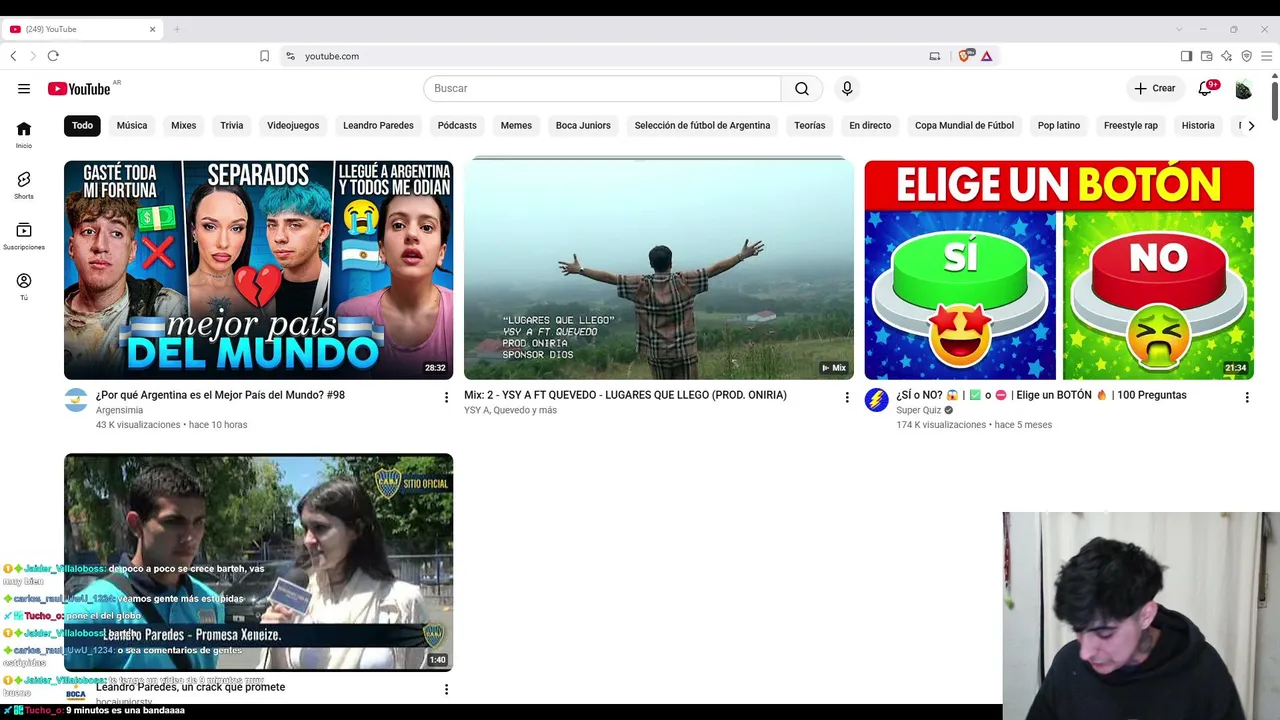Close the YouTube browser tab
The width and height of the screenshot is (1280, 720).
pos(152,29)
